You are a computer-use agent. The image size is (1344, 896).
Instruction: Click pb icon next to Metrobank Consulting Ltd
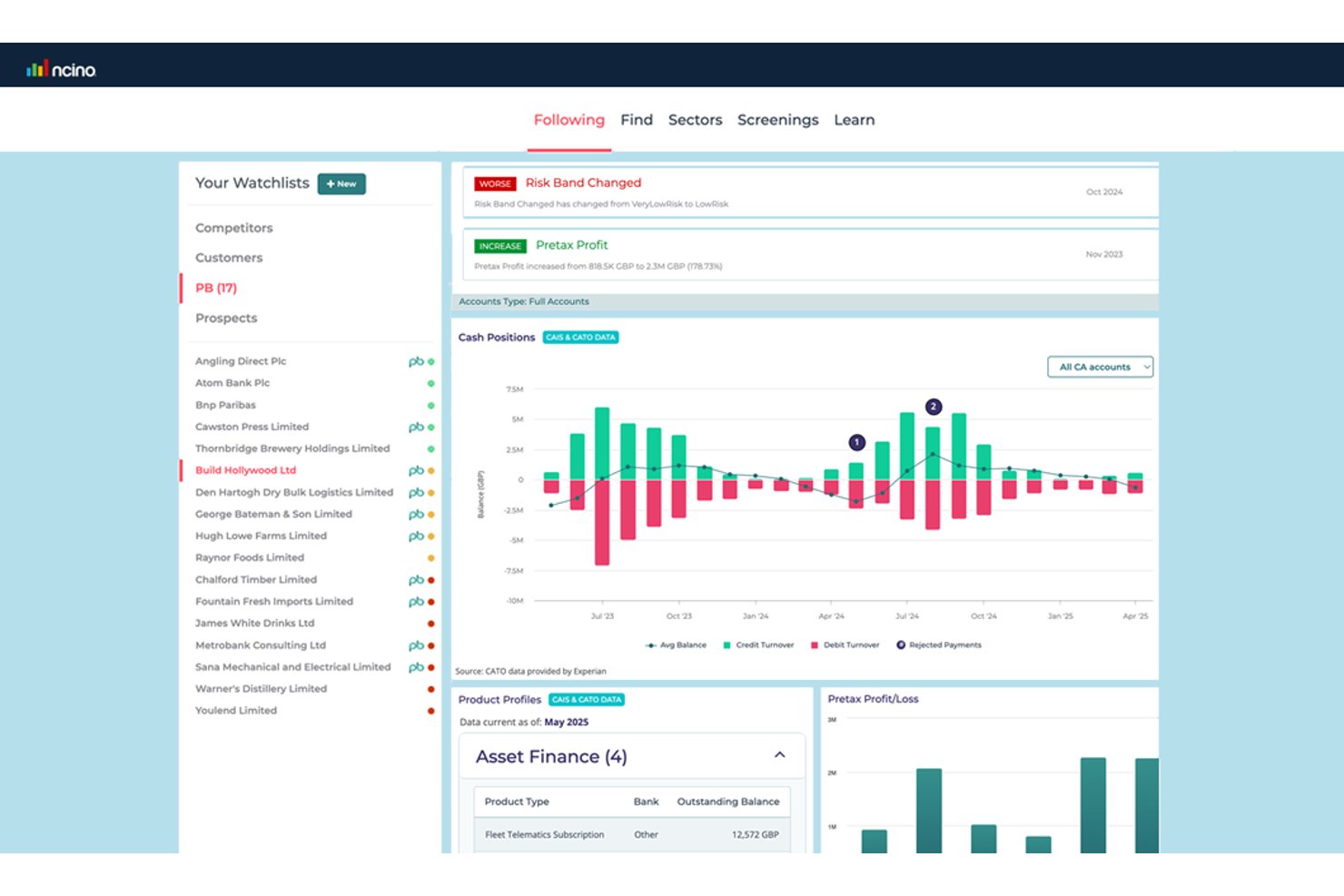(x=416, y=645)
